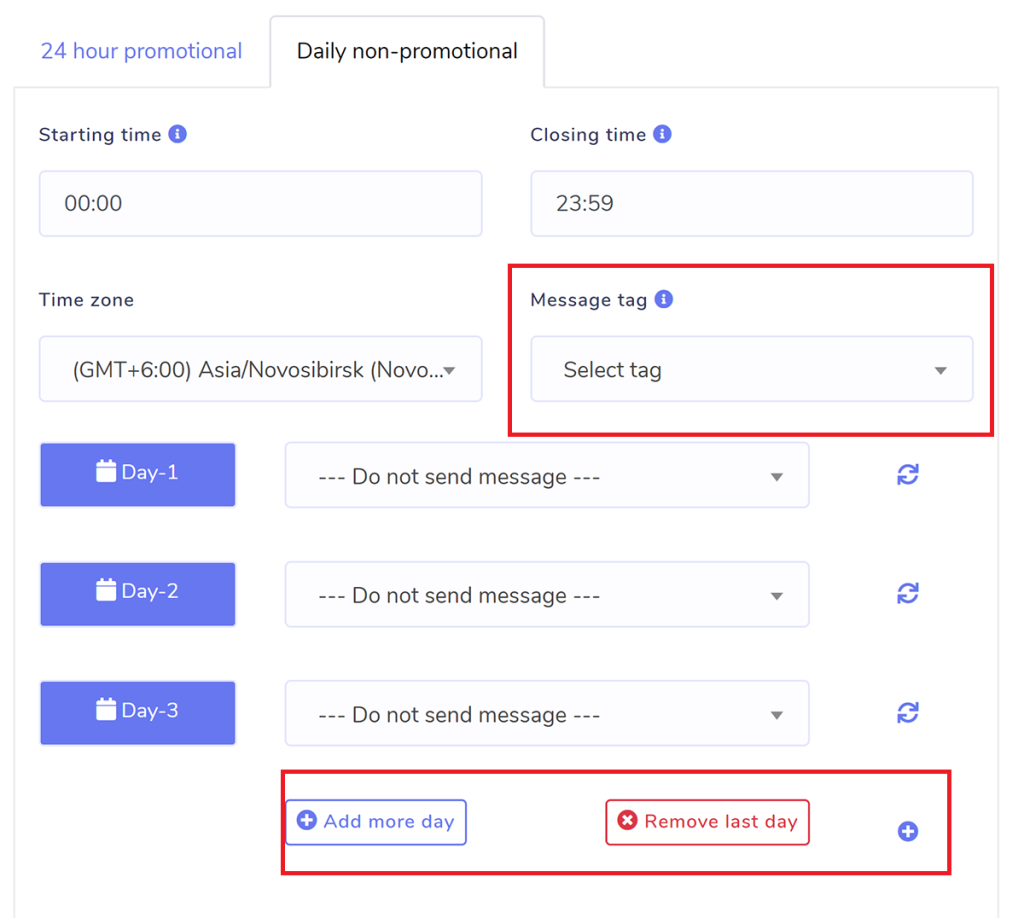Open the info tooltip beside Starting time
Image resolution: width=1024 pixels, height=918 pixels.
[181, 133]
